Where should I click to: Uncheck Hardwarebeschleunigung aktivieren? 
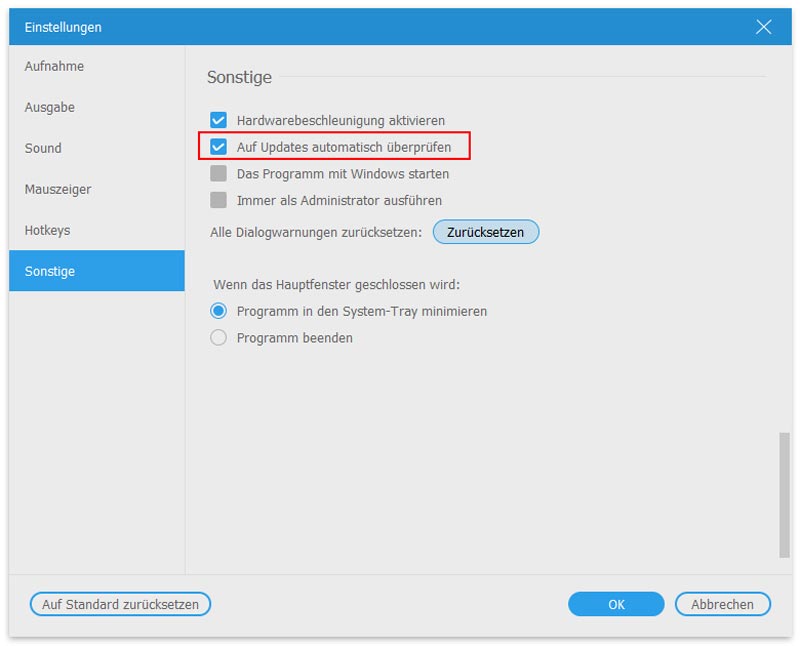coord(218,120)
